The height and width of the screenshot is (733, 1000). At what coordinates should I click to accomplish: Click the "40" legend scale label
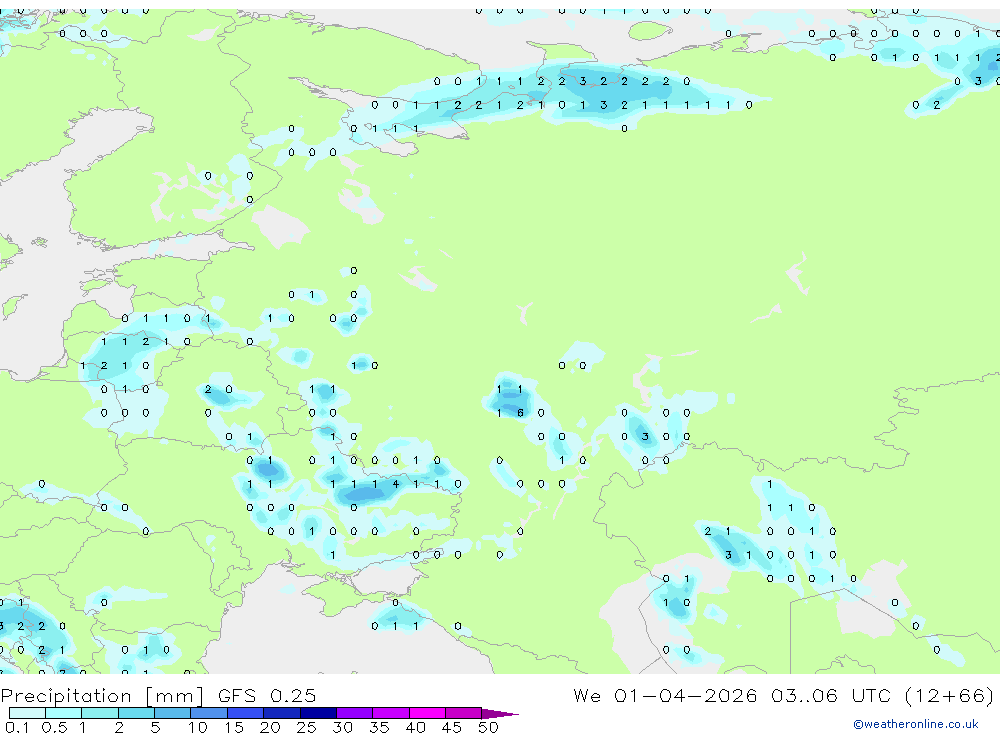(x=415, y=727)
